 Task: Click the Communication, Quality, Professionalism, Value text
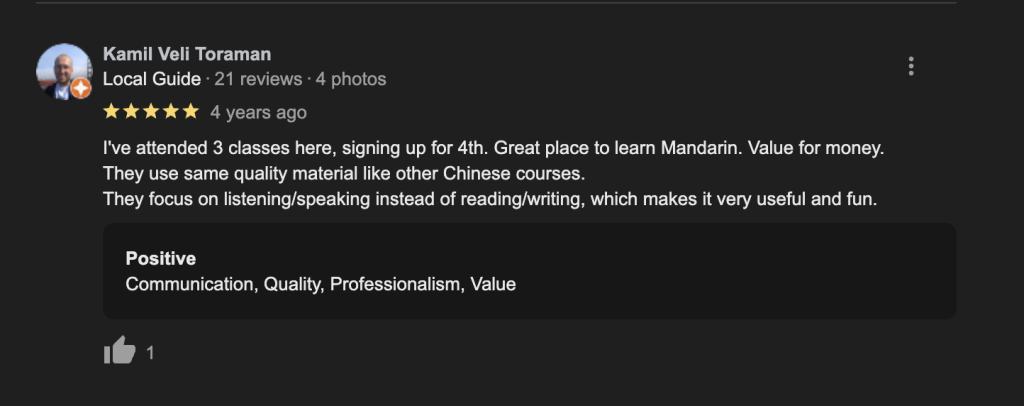coord(320,284)
